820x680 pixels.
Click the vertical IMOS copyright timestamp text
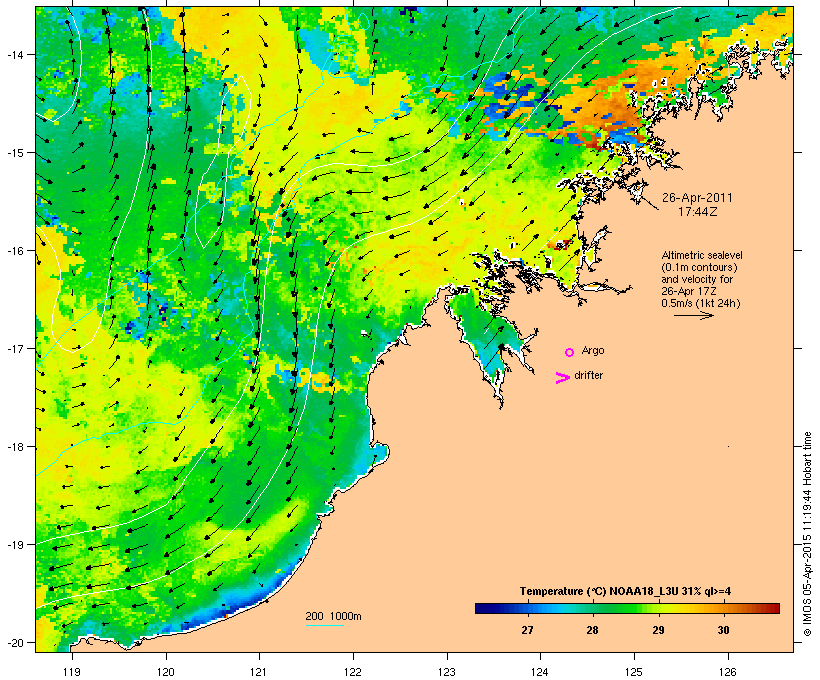click(807, 534)
